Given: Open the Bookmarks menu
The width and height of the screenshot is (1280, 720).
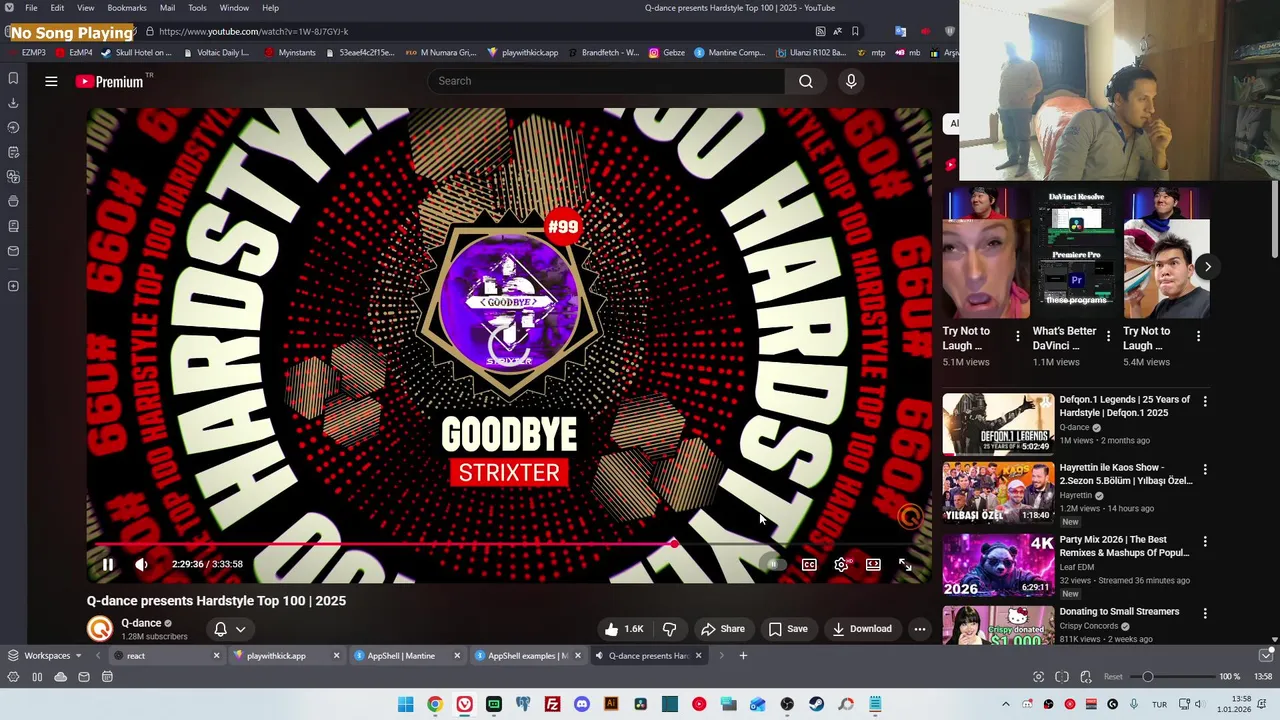Looking at the screenshot, I should 127,8.
